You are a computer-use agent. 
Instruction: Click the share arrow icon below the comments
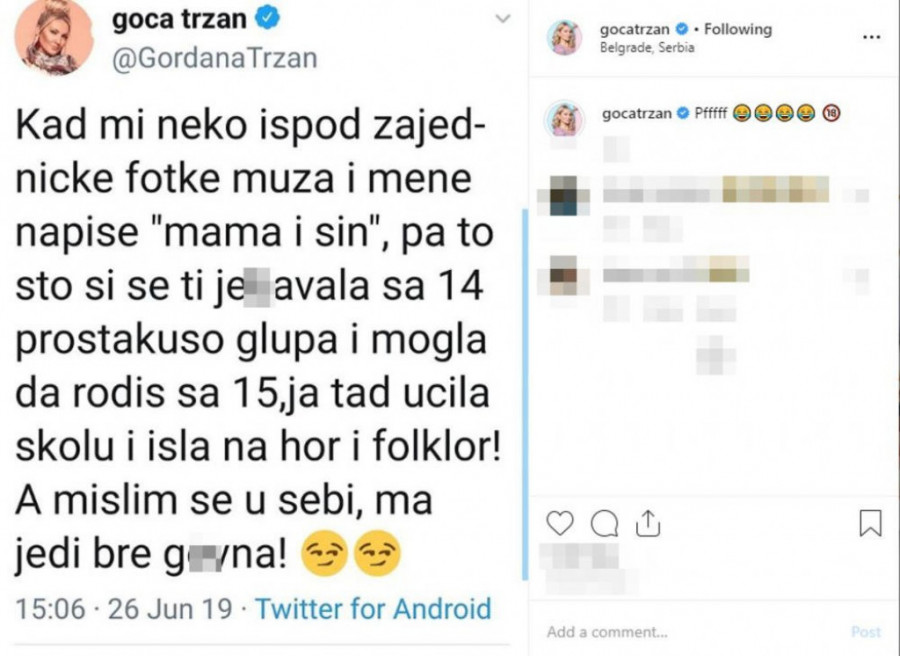point(647,523)
